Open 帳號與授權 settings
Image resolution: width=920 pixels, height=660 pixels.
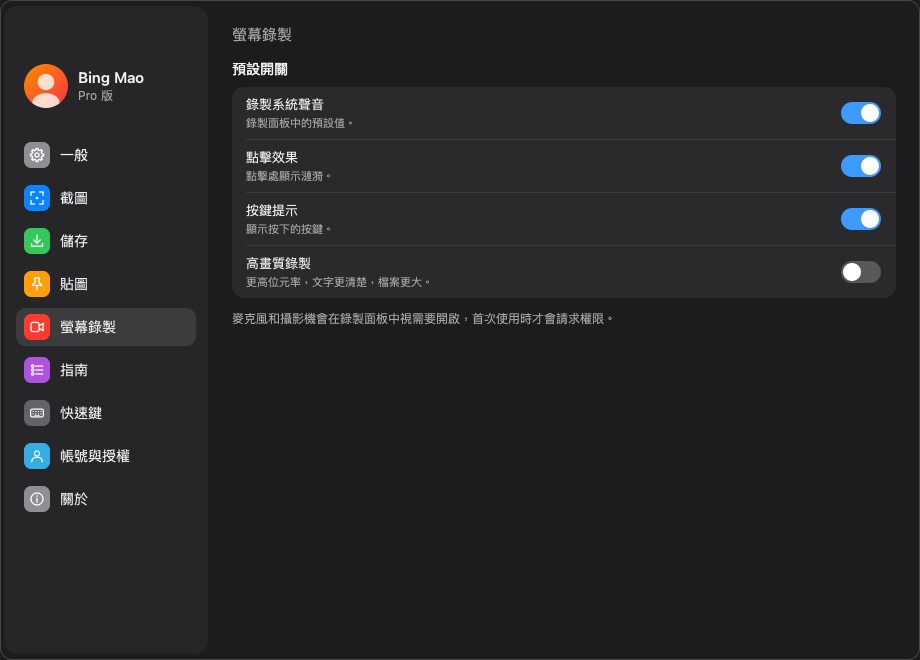106,456
